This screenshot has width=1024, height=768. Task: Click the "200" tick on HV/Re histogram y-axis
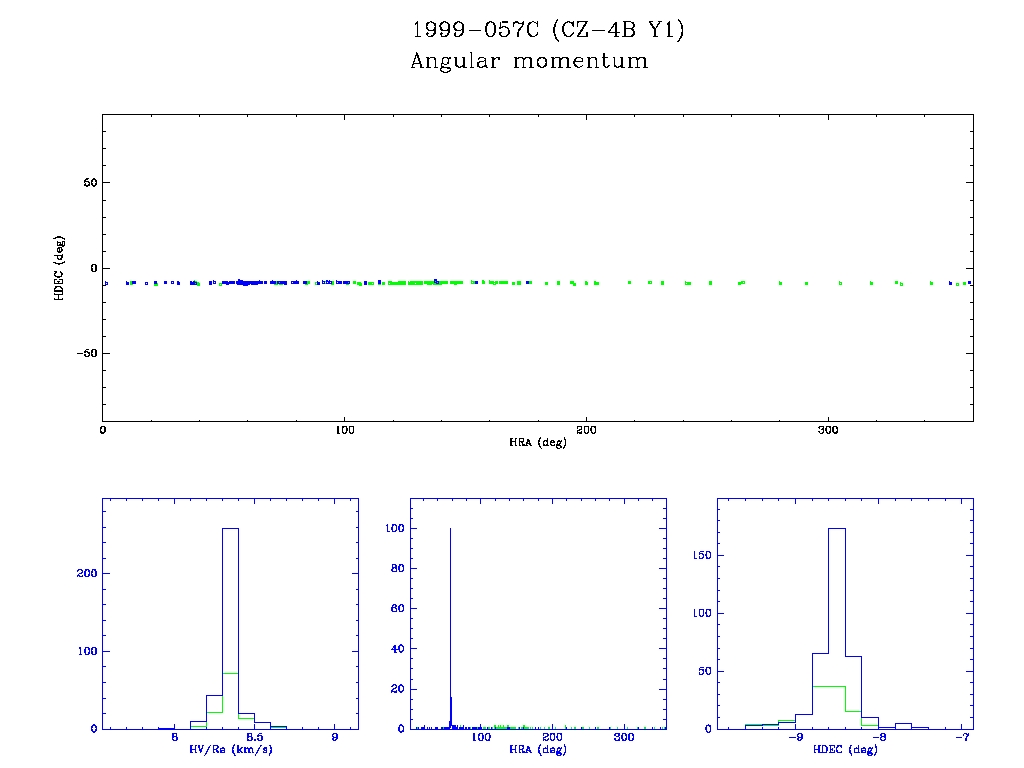[86, 573]
